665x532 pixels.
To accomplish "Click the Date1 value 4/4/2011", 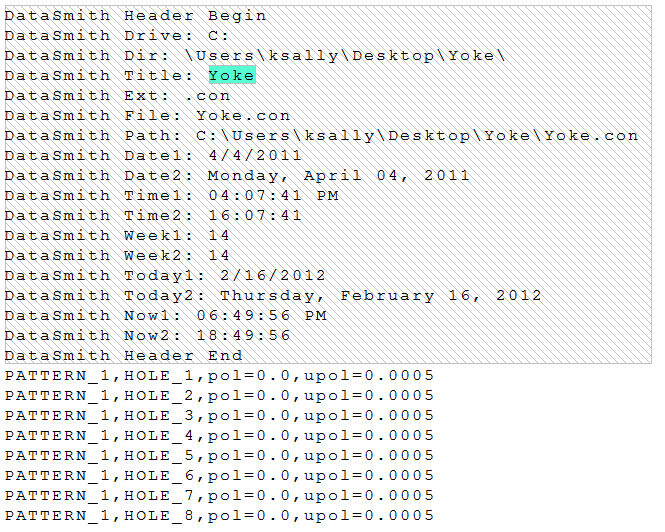I will pyautogui.click(x=255, y=155).
